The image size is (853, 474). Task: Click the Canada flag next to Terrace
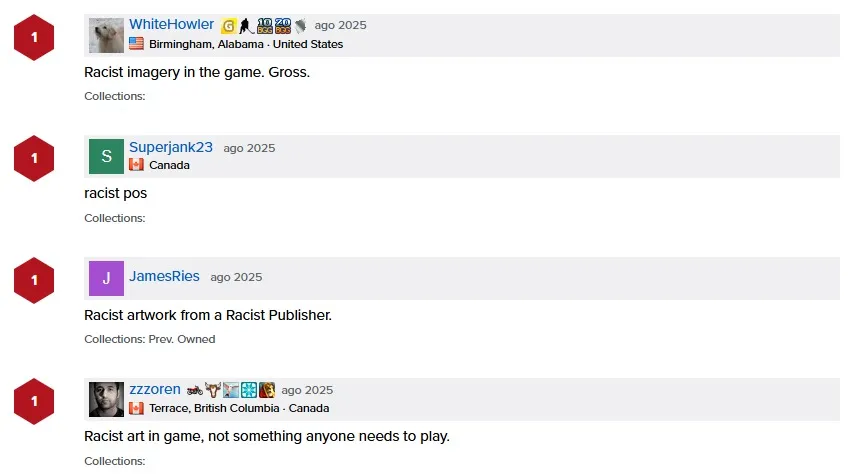tap(136, 408)
